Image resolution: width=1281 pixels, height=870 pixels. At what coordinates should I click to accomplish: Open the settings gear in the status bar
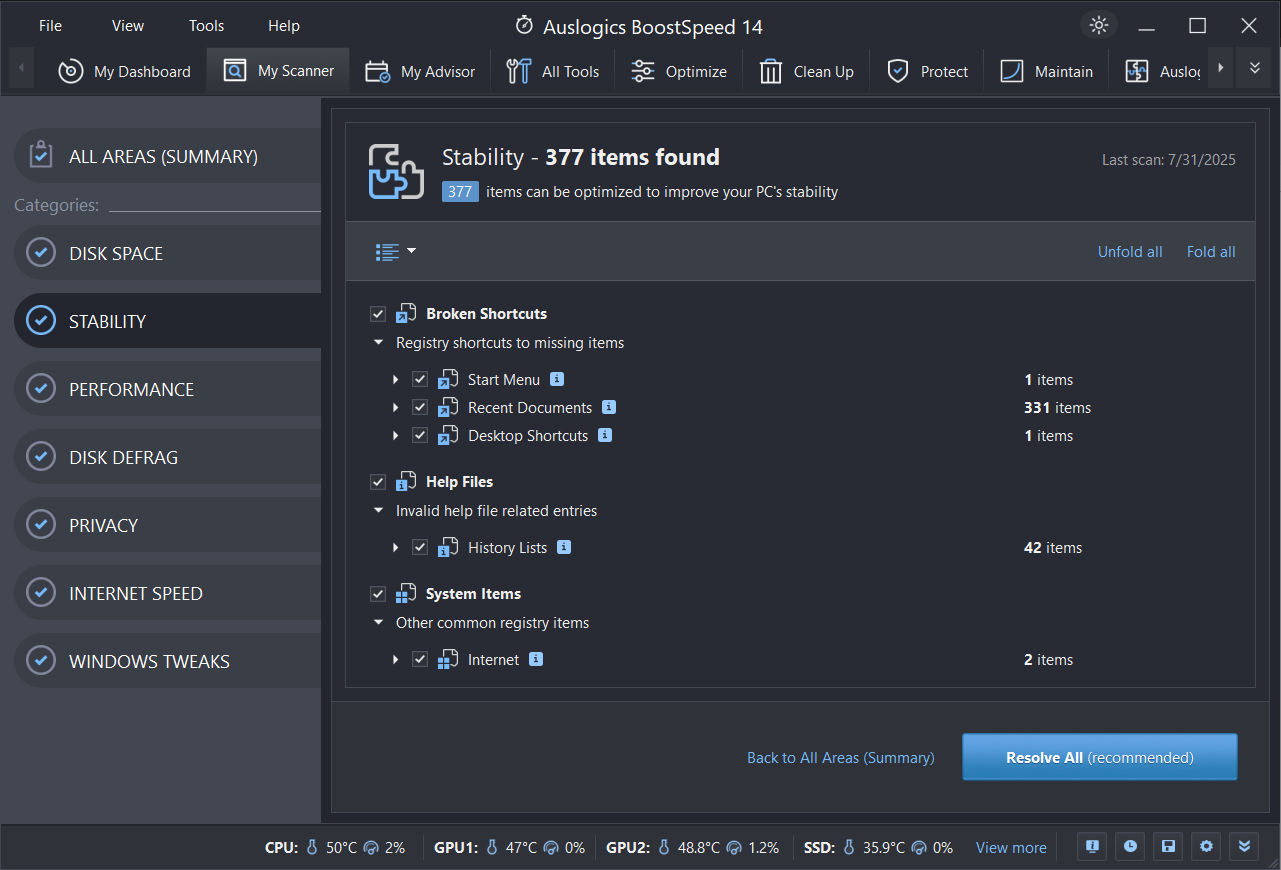(x=1205, y=846)
